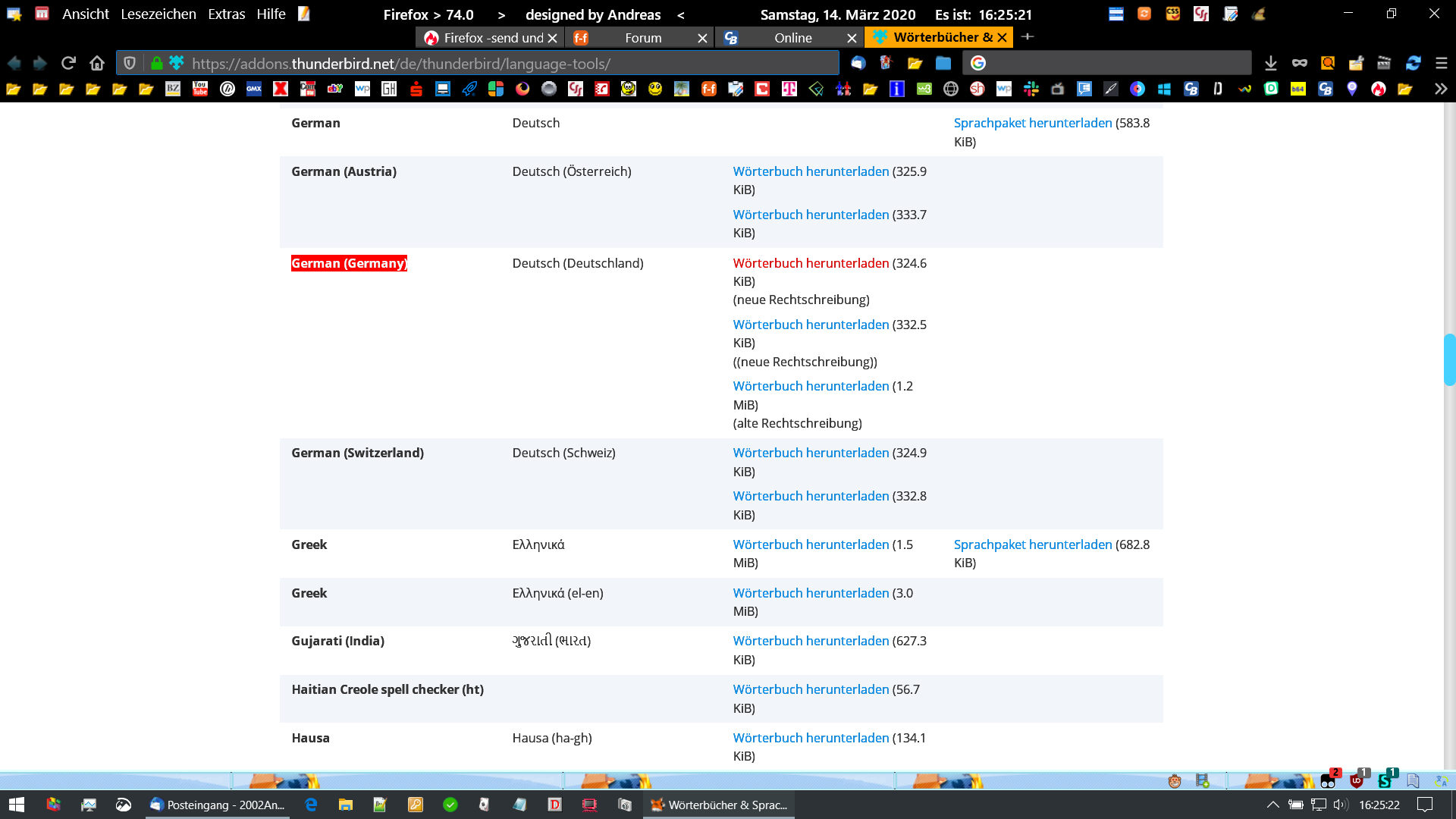Screen dimensions: 1456x819
Task: Open the Firefox hamburger menu
Action: coord(1441,63)
